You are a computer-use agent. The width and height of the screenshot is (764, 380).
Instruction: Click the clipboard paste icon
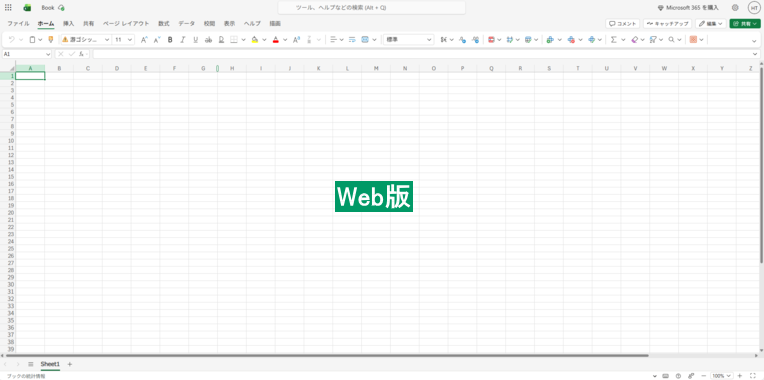[x=32, y=40]
